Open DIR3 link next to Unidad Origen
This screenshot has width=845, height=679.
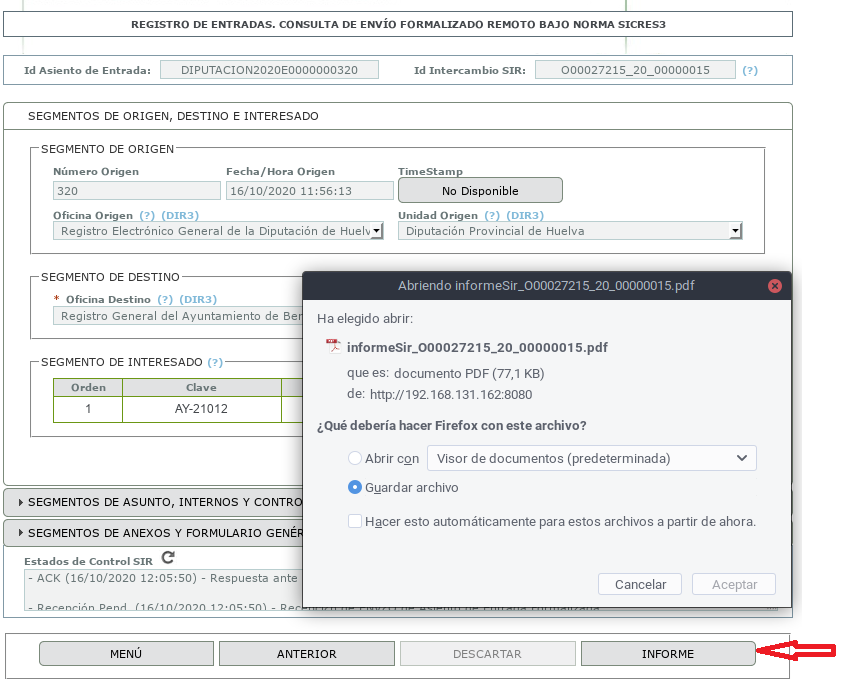point(525,215)
